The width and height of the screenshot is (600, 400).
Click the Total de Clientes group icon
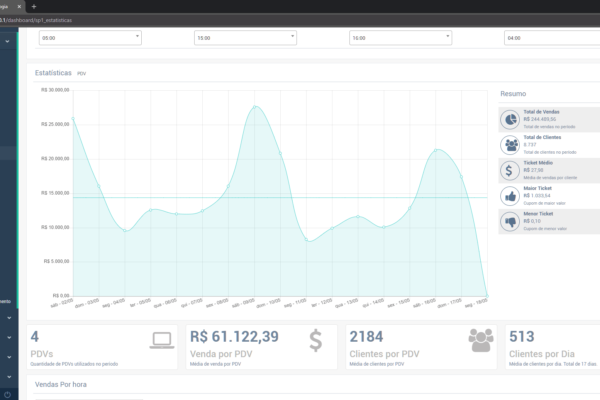point(510,145)
